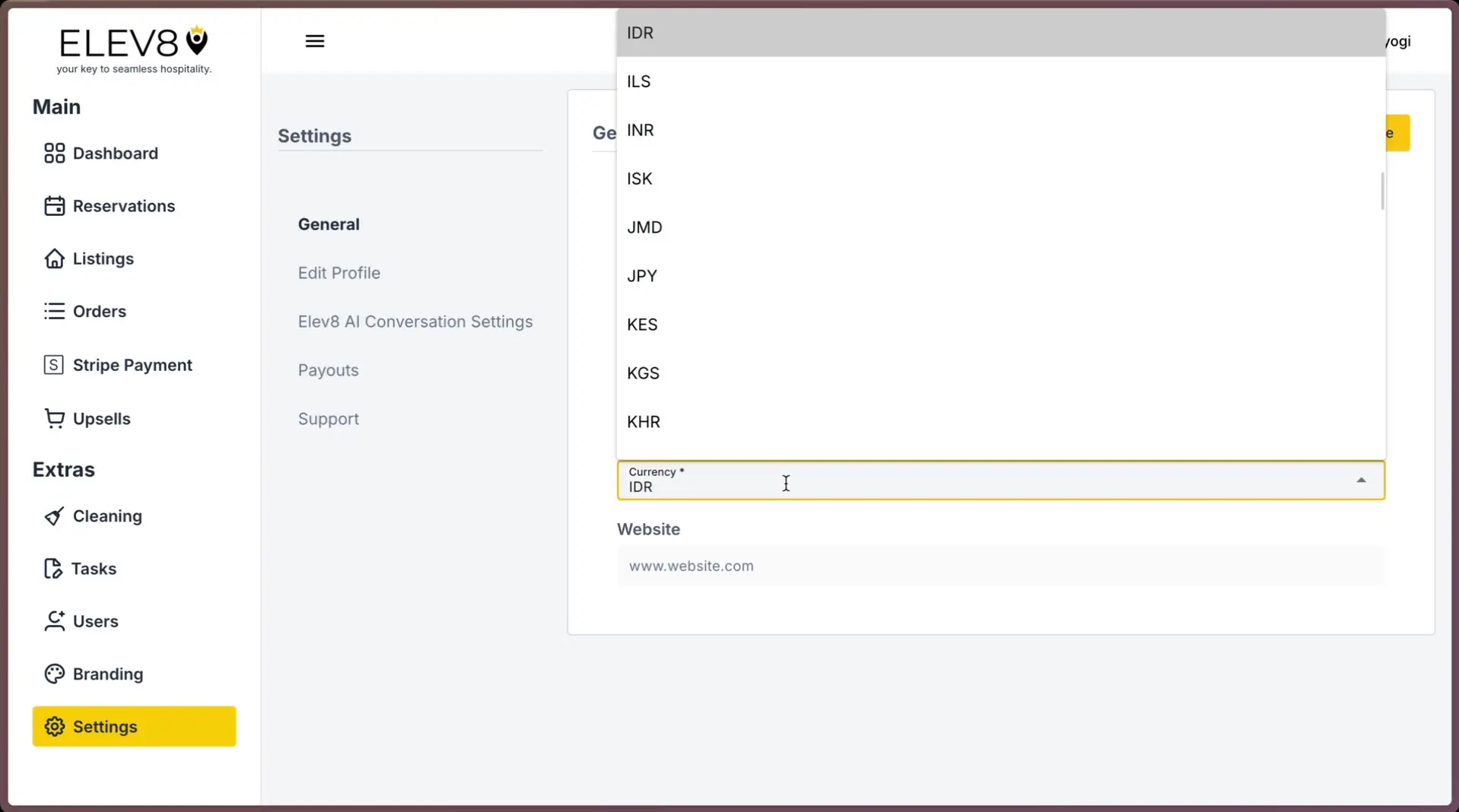Open the hamburger navigation menu
Screen dimensions: 1459x812
[315, 40]
